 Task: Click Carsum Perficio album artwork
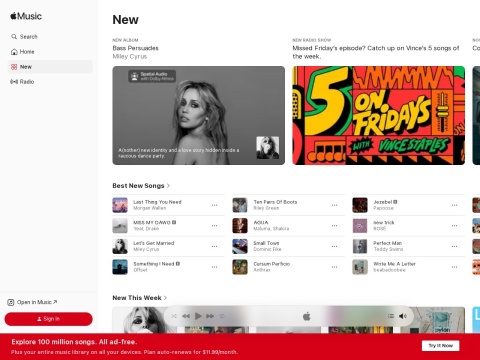coord(240,267)
